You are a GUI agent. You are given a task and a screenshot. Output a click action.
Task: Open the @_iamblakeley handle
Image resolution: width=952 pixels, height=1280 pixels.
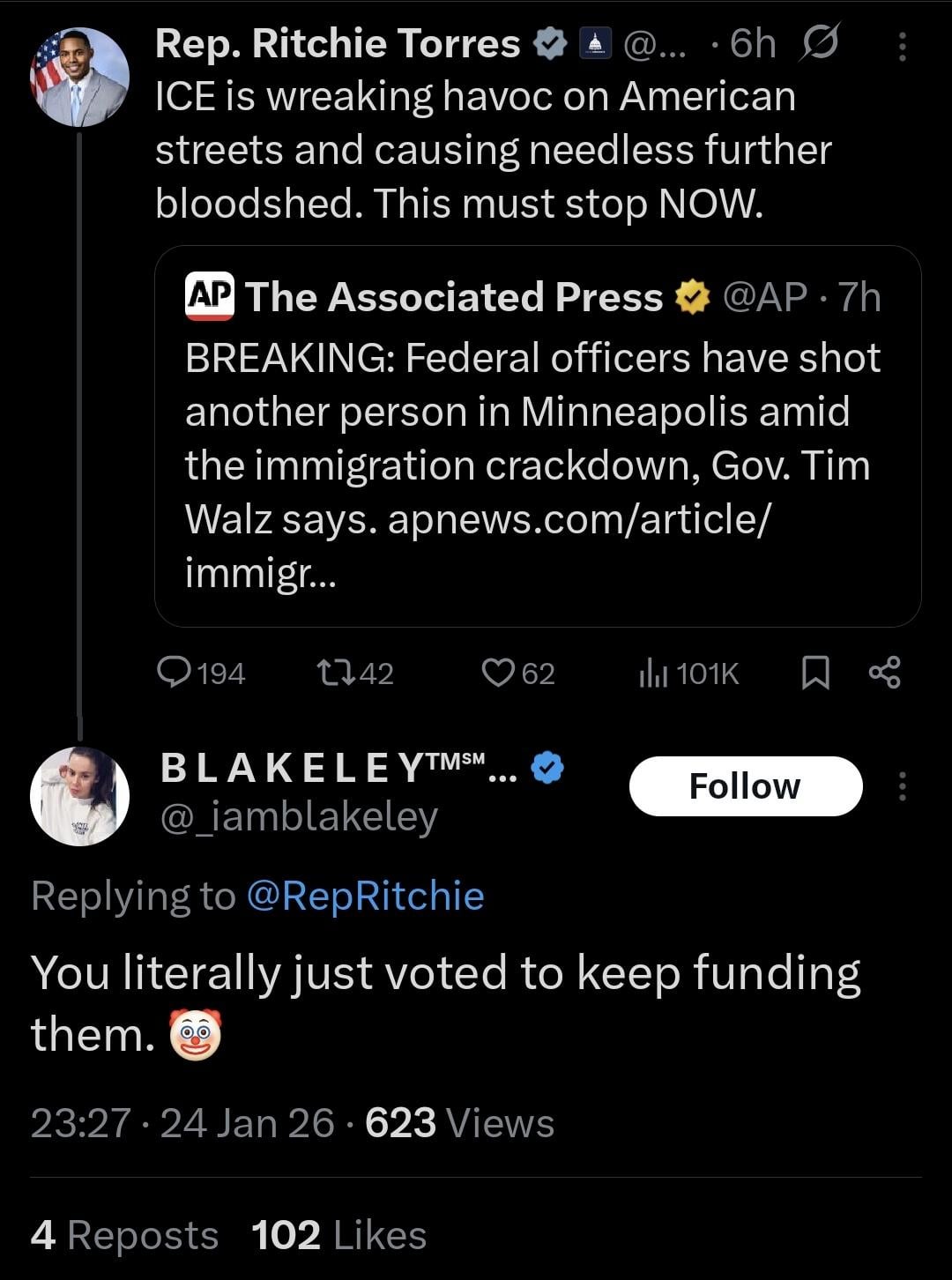pyautogui.click(x=299, y=817)
